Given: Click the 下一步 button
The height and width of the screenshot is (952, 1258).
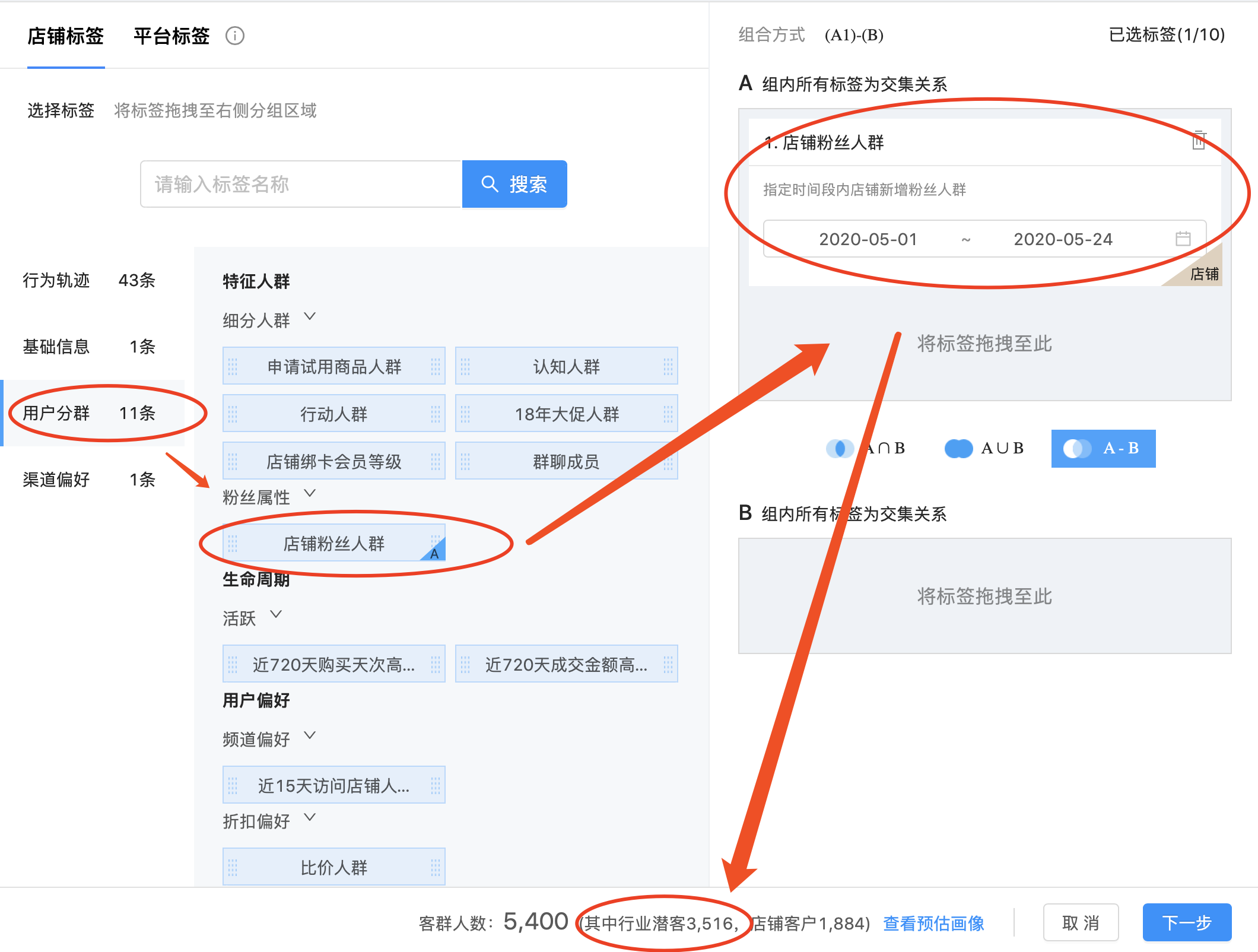Looking at the screenshot, I should [1187, 922].
